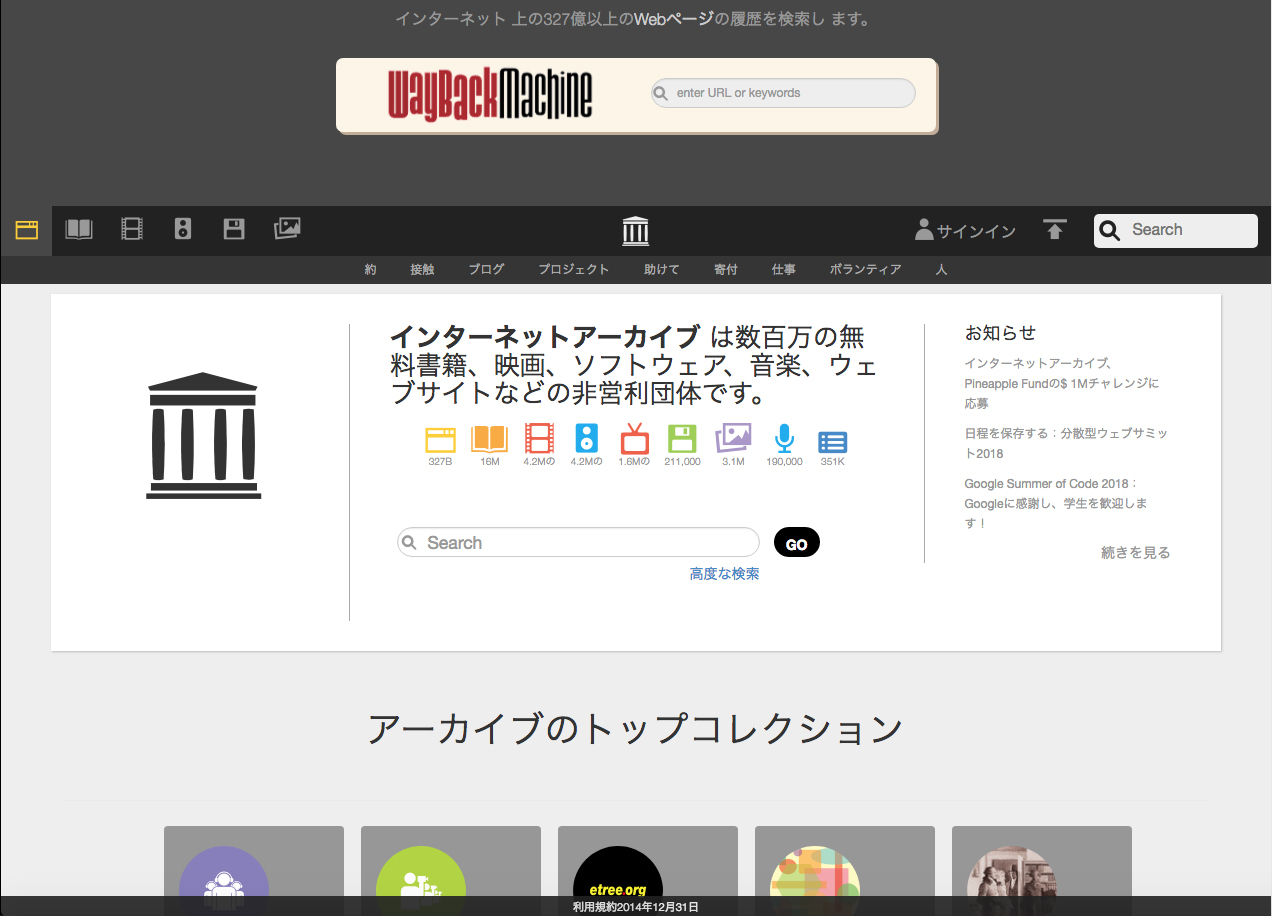Open the 人 menu item
1272x916 pixels.
[x=941, y=270]
